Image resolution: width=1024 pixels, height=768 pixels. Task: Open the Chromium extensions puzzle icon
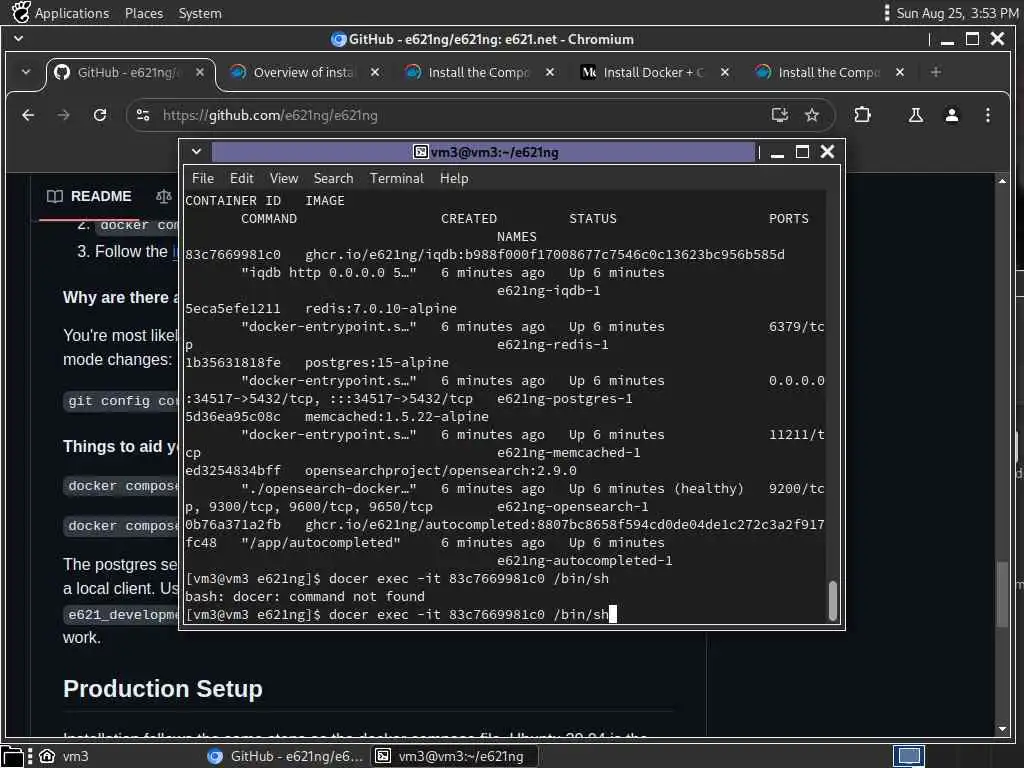coord(862,116)
